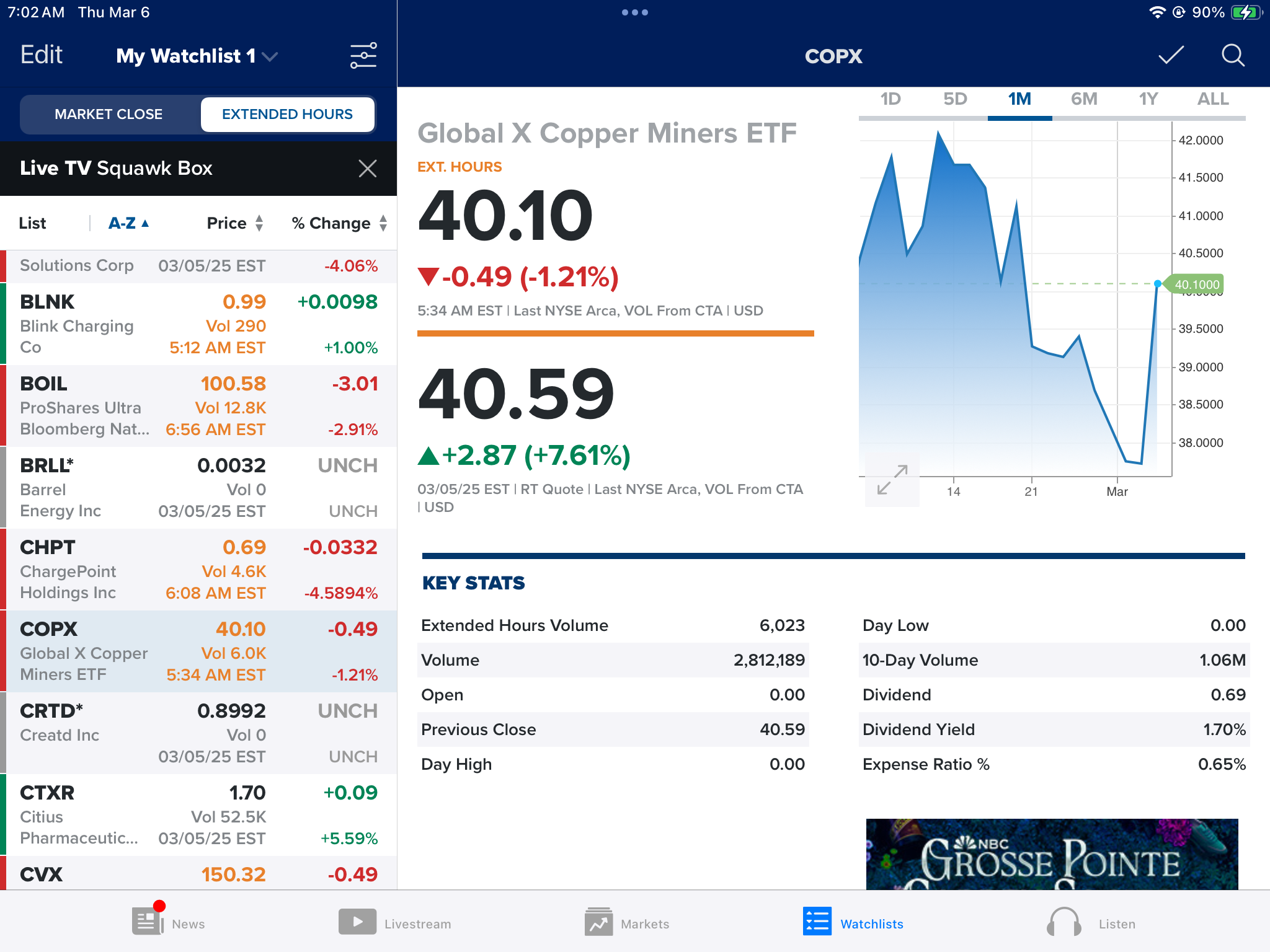Tap the KEY STATS heading
Image resolution: width=1270 pixels, height=952 pixels.
[473, 583]
